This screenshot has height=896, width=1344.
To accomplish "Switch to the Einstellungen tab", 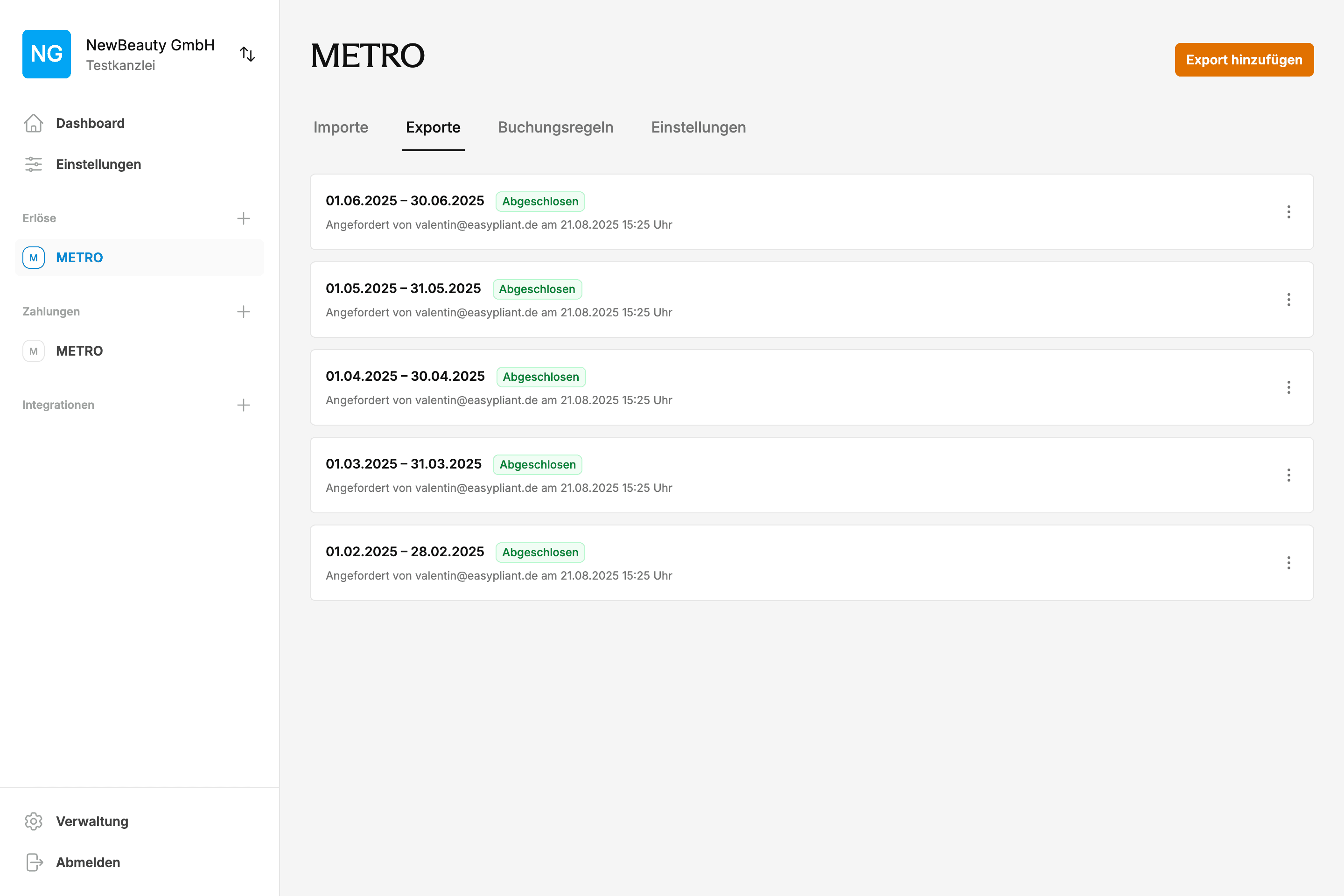I will tap(698, 127).
